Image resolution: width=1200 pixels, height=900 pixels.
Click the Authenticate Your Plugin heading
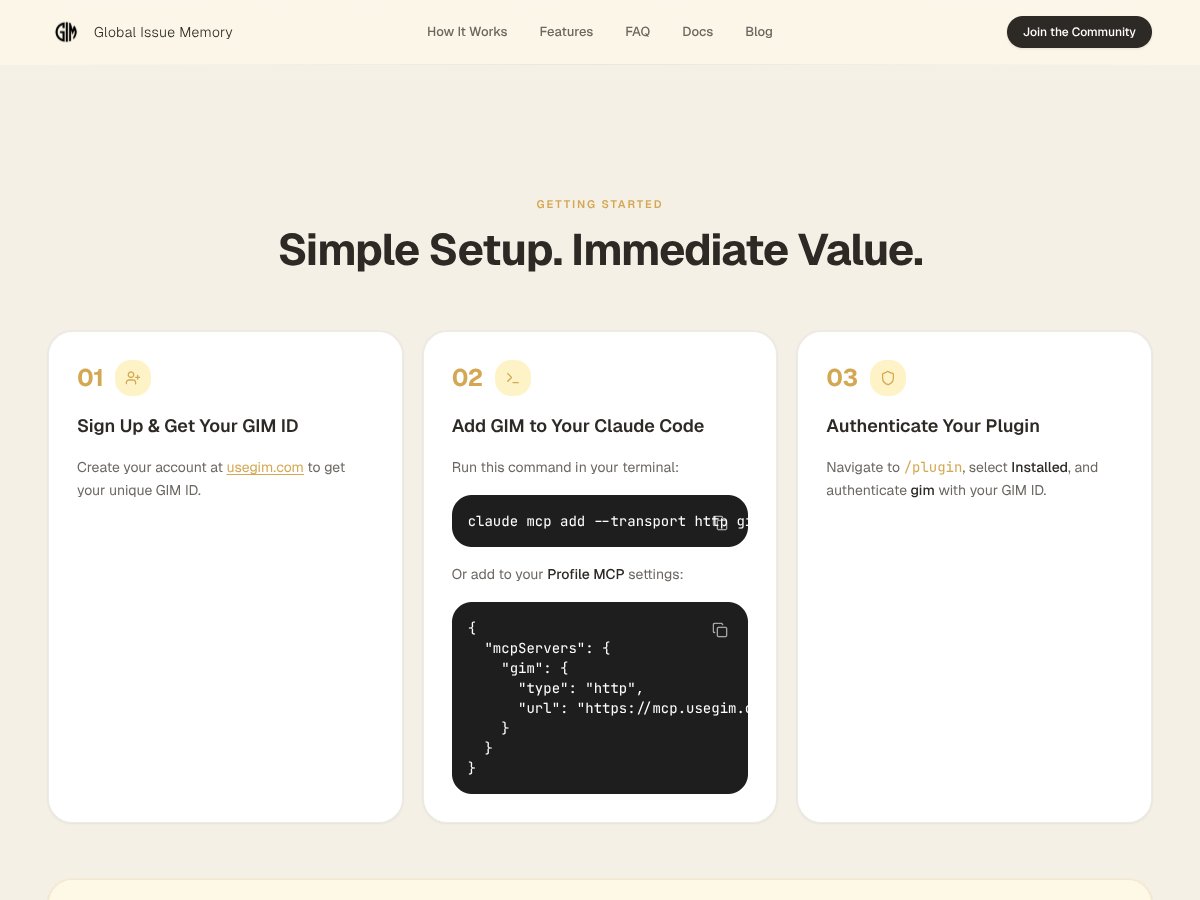(933, 426)
